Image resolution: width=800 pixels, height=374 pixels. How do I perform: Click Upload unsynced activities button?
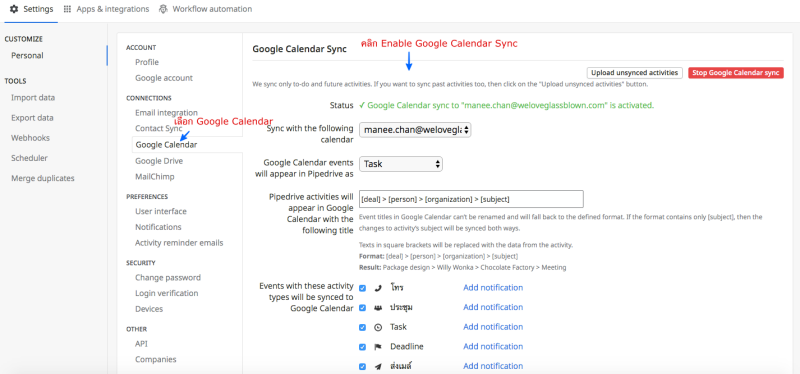click(635, 73)
